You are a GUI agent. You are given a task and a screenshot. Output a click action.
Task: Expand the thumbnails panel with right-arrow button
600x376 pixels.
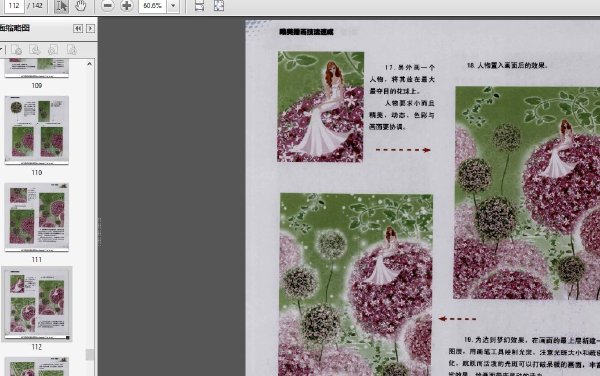90,28
